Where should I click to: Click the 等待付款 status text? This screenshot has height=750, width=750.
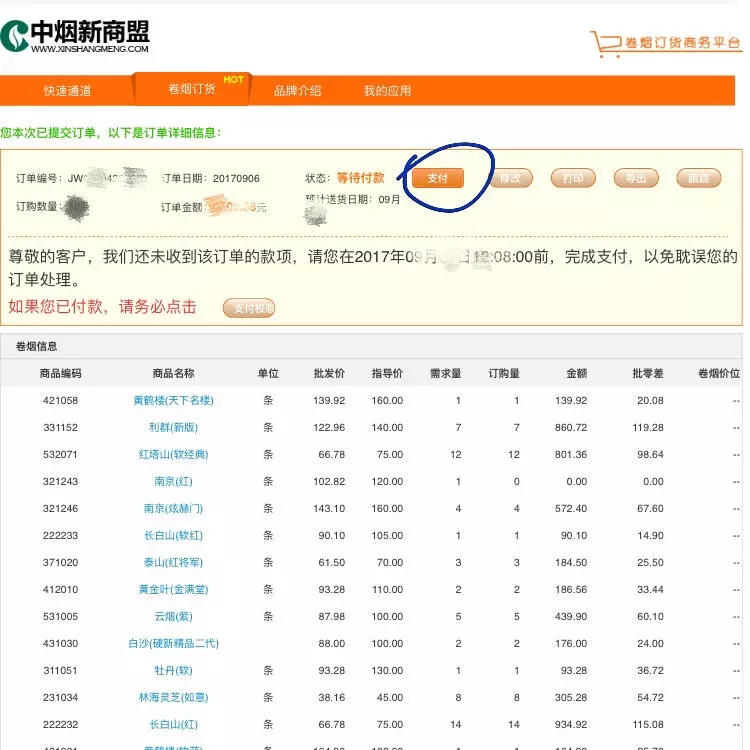360,178
